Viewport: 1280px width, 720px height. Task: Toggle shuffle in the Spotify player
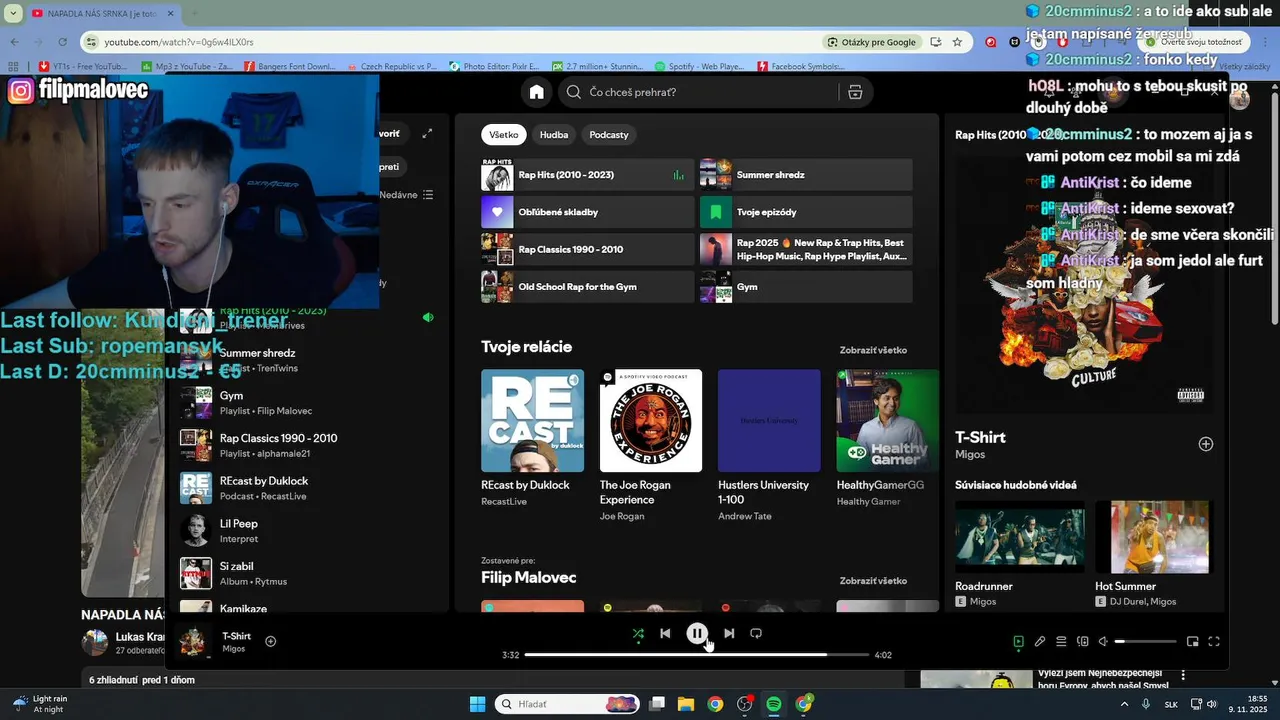click(x=638, y=633)
